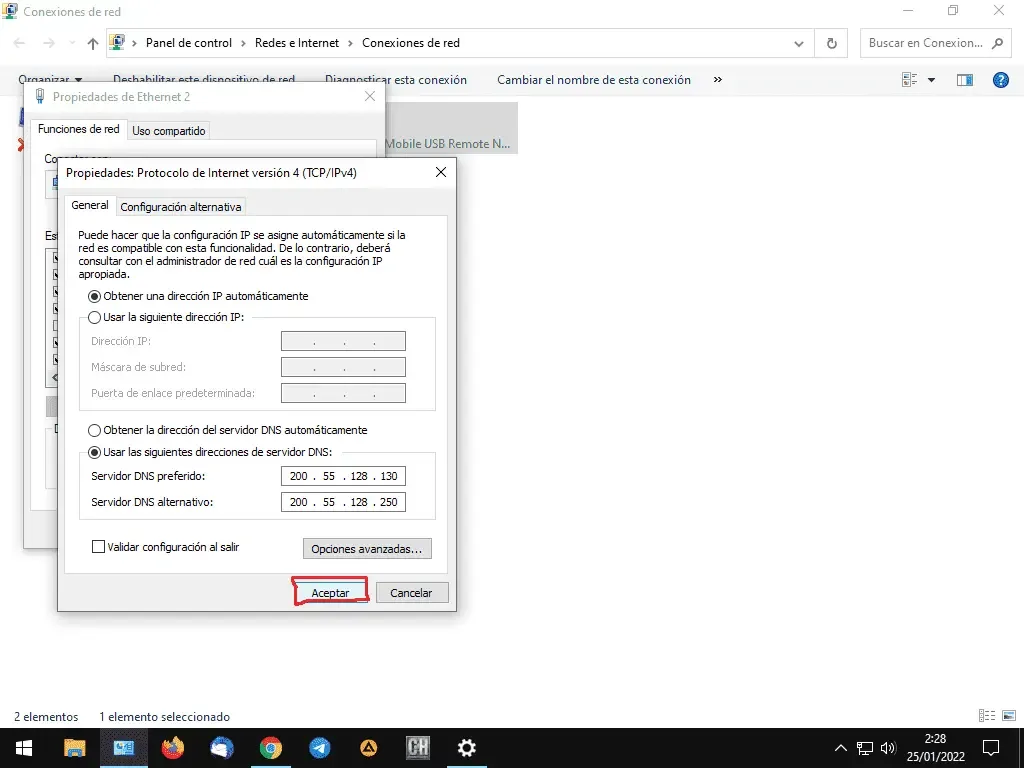Expand chevron after Redes e Internet breadcrumb

pyautogui.click(x=351, y=43)
